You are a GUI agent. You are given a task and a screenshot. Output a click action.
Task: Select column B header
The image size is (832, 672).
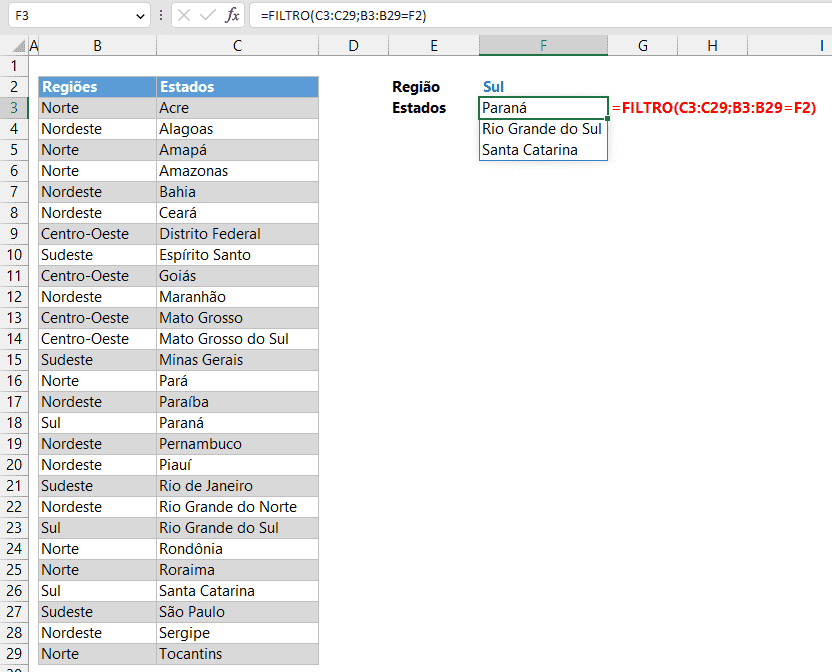[98, 46]
